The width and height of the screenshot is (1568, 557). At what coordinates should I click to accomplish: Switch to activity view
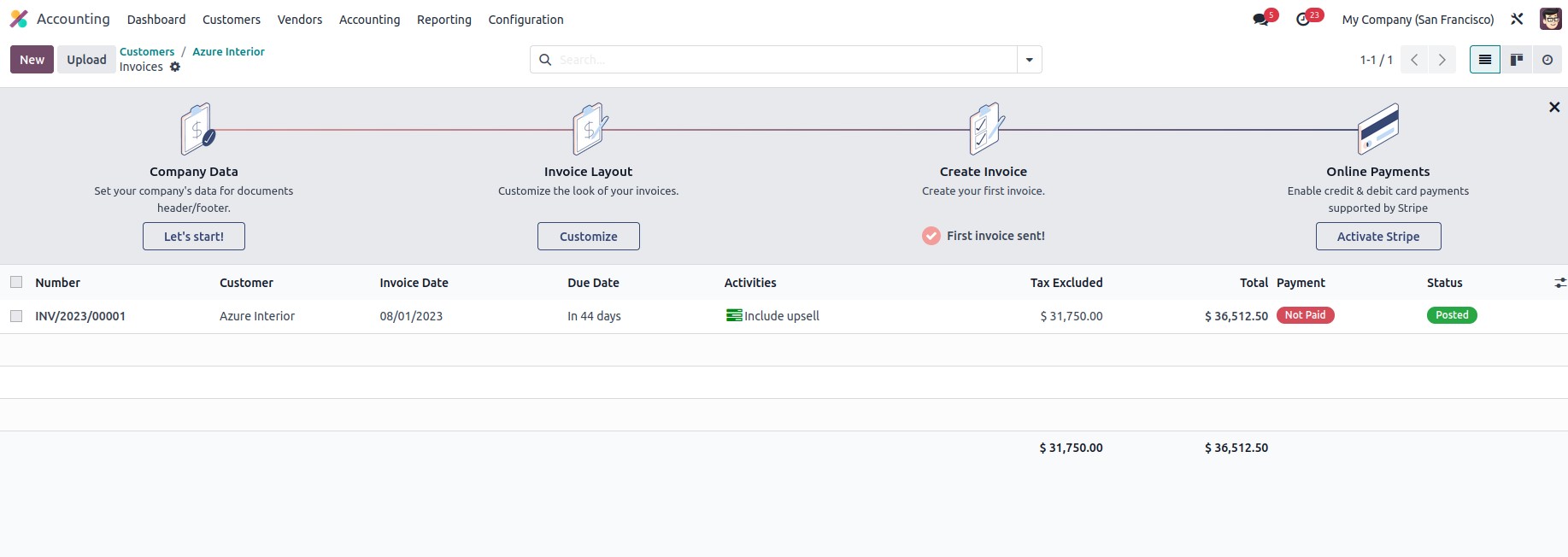1547,60
